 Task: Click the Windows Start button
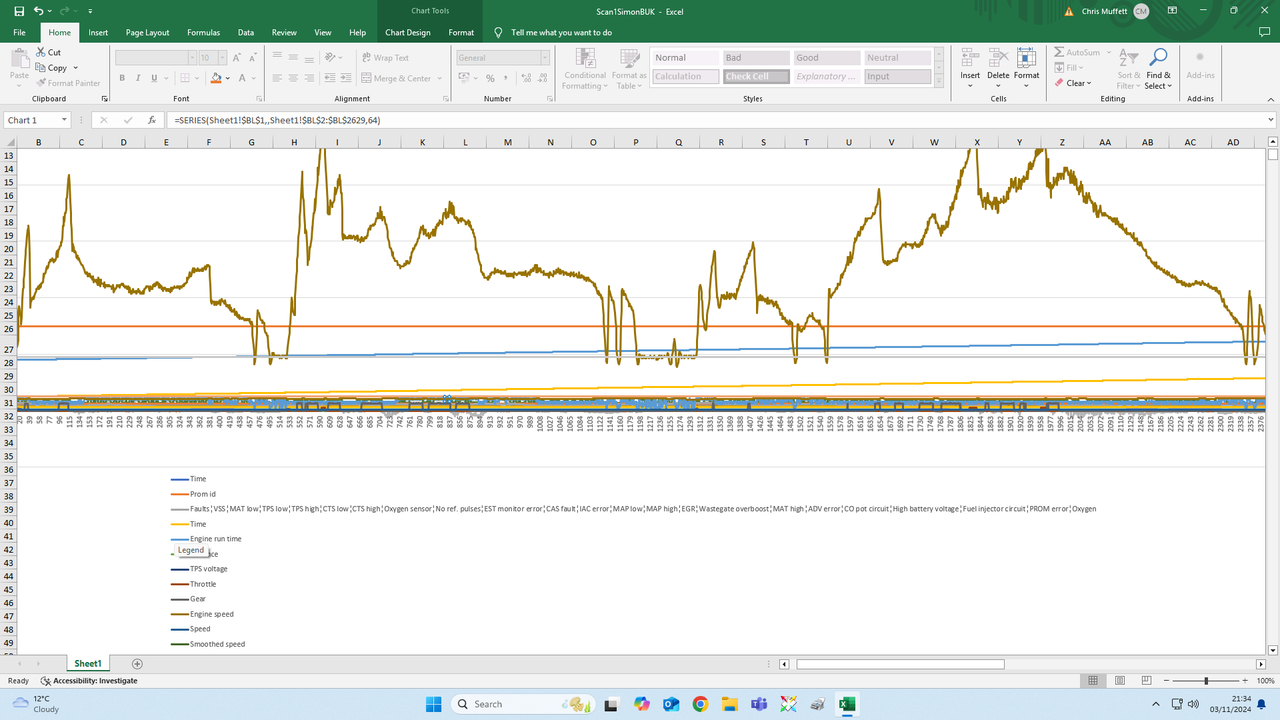pos(434,704)
